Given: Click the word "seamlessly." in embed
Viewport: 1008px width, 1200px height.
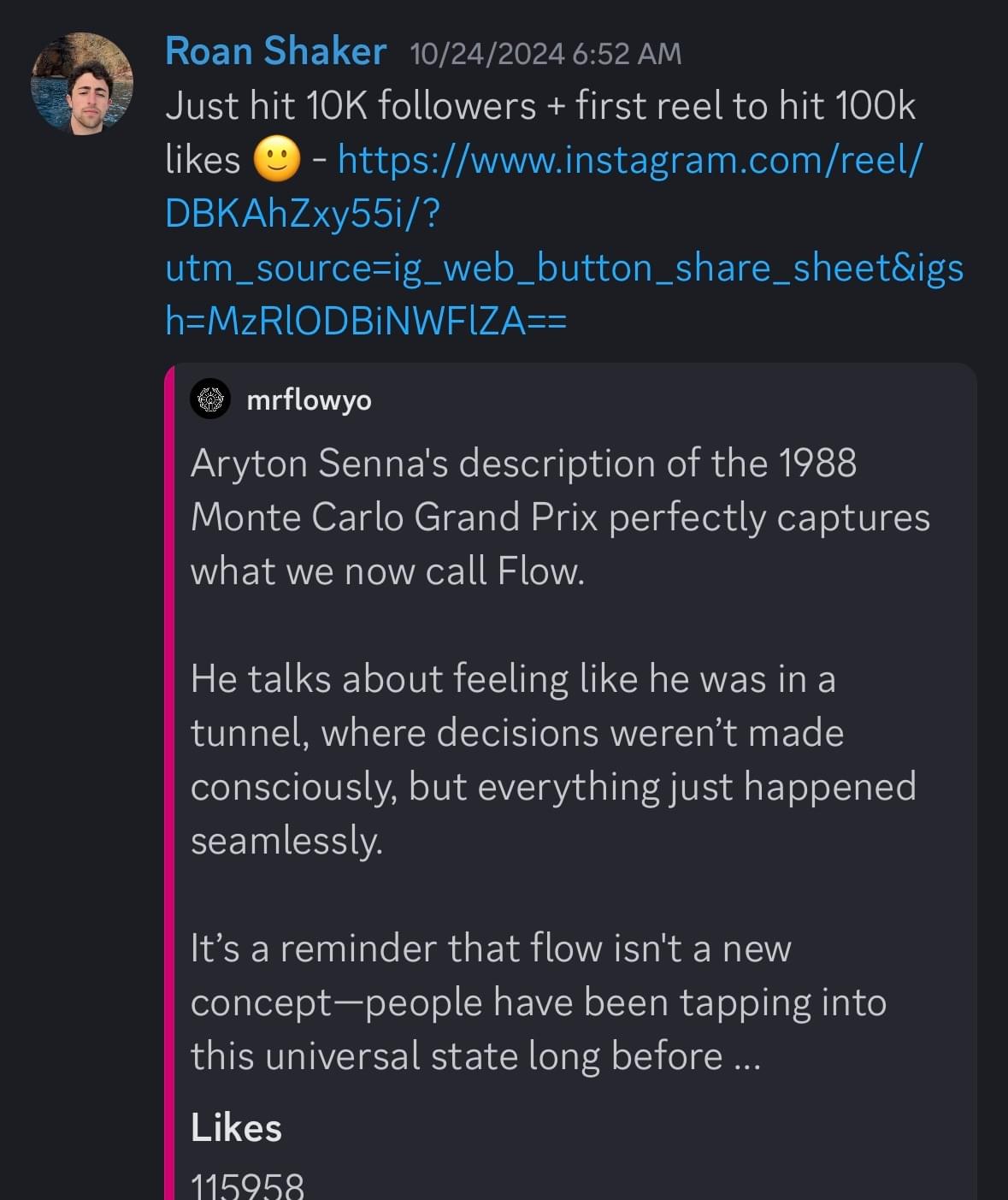Looking at the screenshot, I should pyautogui.click(x=286, y=841).
